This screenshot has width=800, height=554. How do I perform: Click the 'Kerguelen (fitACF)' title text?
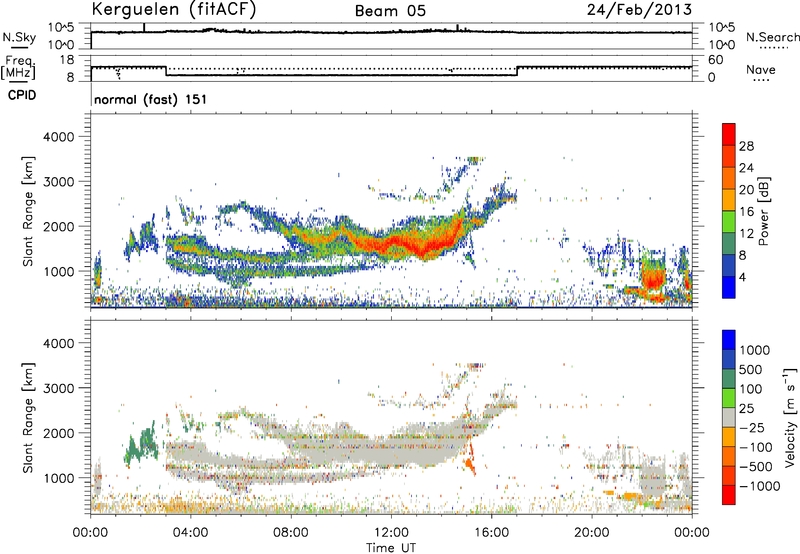tap(173, 10)
